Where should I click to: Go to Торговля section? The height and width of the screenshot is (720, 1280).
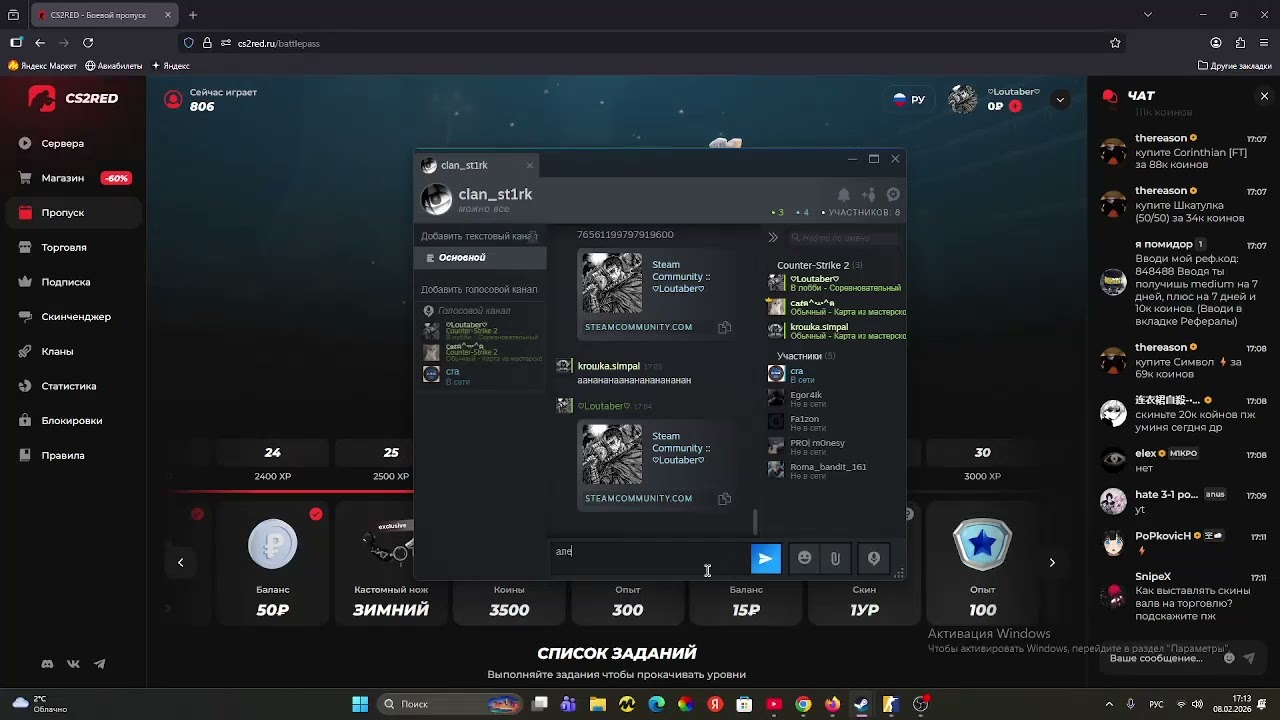63,247
